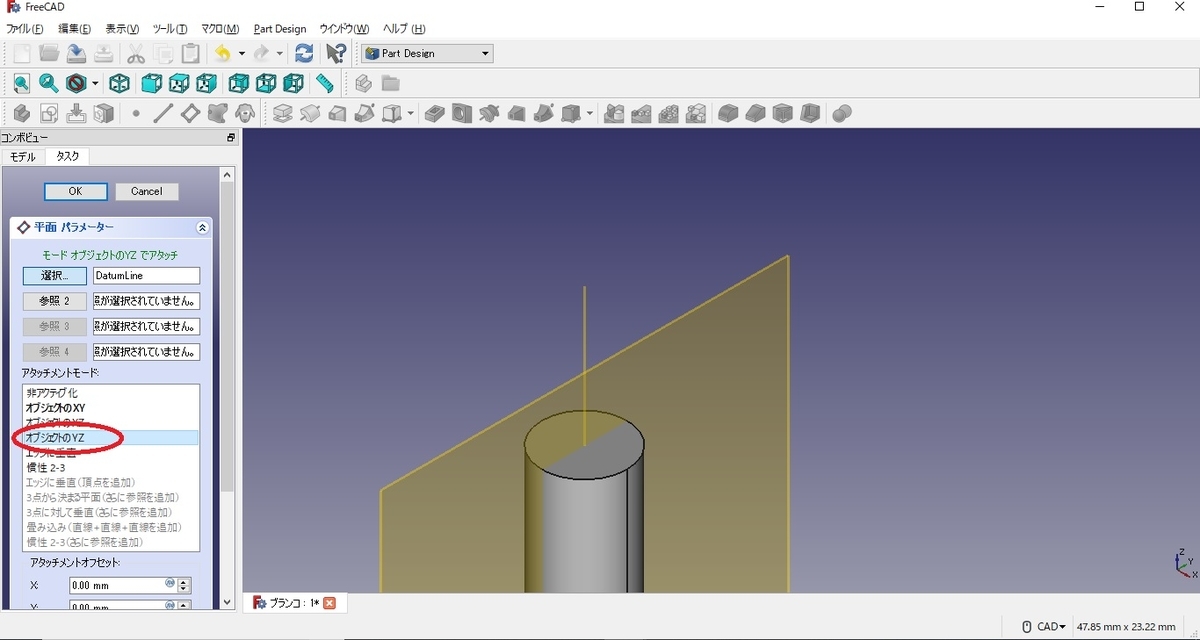Screen dimensions: 1200x640
Task: Open the Part Design workbench dropdown
Action: coord(428,53)
